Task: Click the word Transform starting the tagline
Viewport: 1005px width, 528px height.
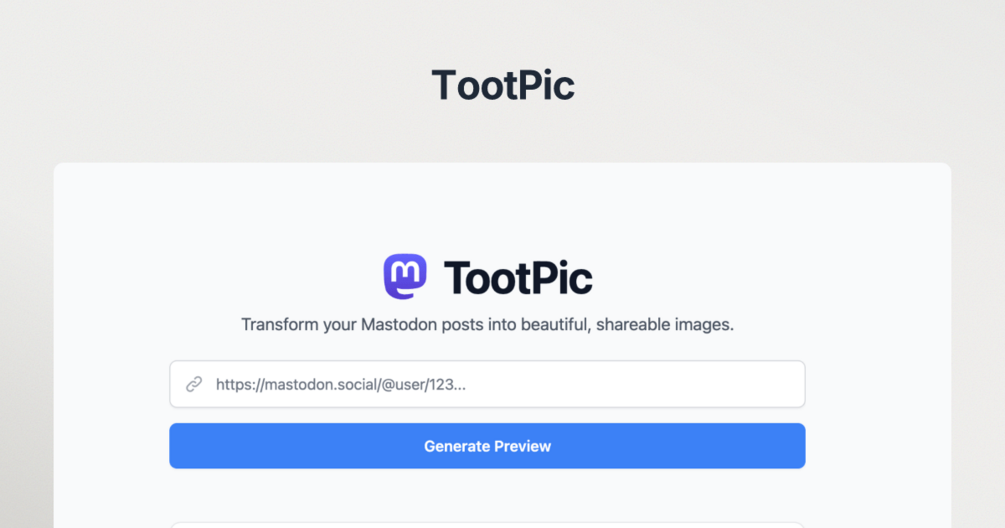Action: pos(279,325)
